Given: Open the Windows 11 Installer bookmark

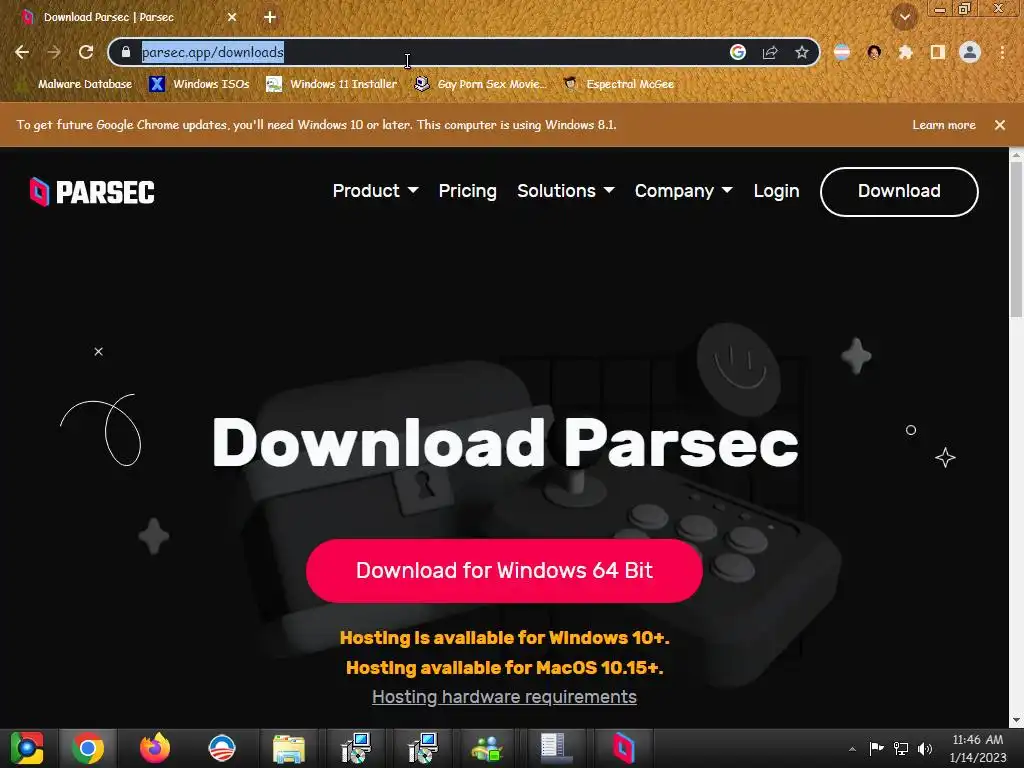Looking at the screenshot, I should (x=332, y=84).
